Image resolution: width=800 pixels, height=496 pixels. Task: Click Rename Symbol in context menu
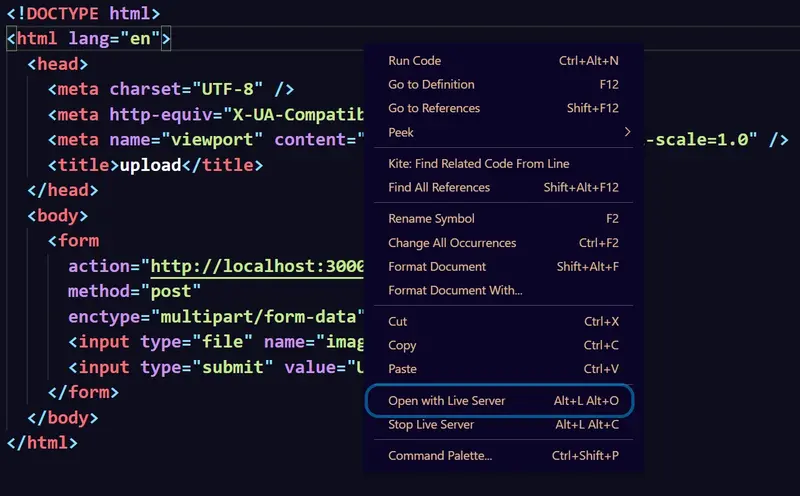pyautogui.click(x=431, y=219)
